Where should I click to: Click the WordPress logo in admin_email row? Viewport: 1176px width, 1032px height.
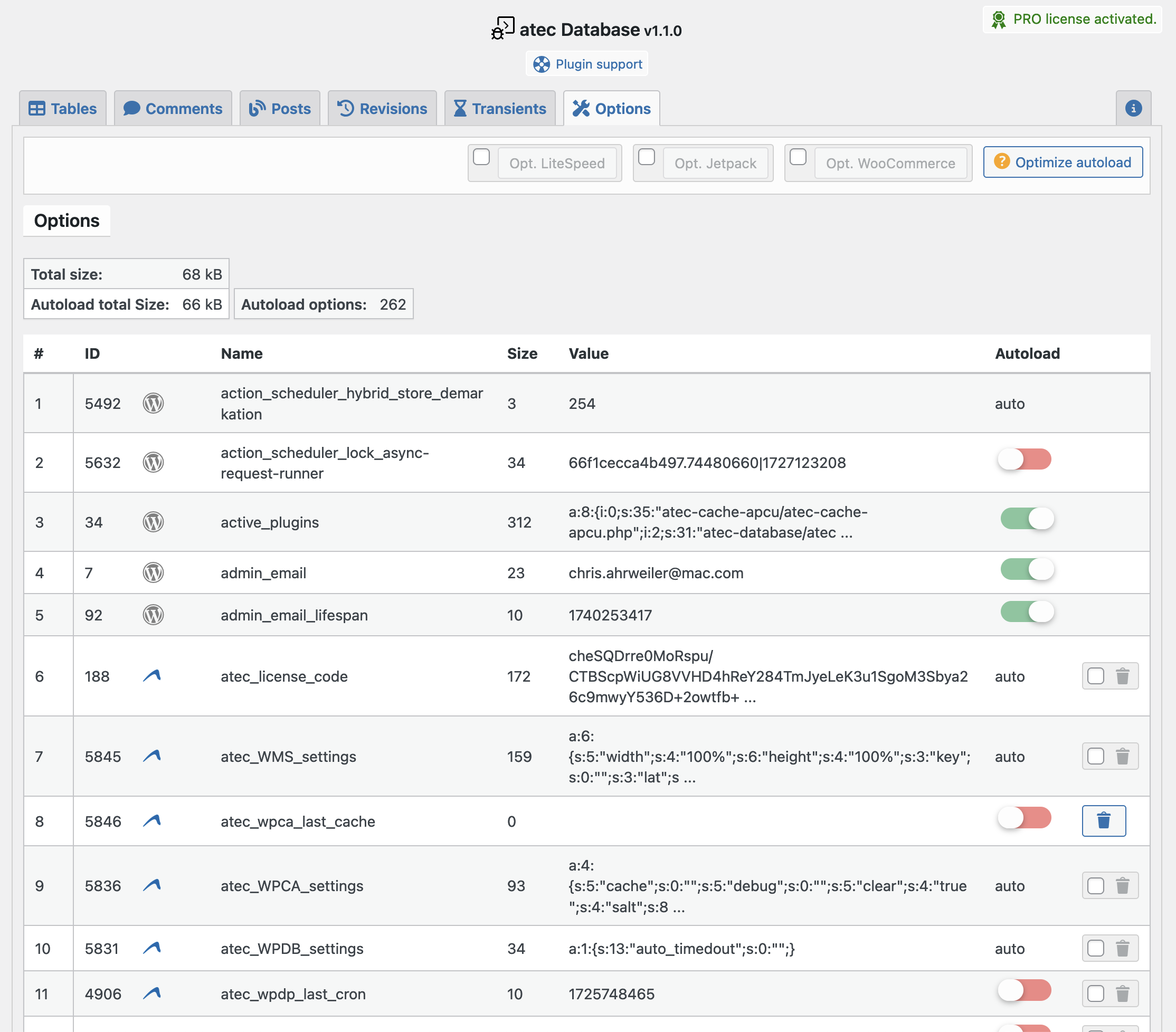coord(153,572)
